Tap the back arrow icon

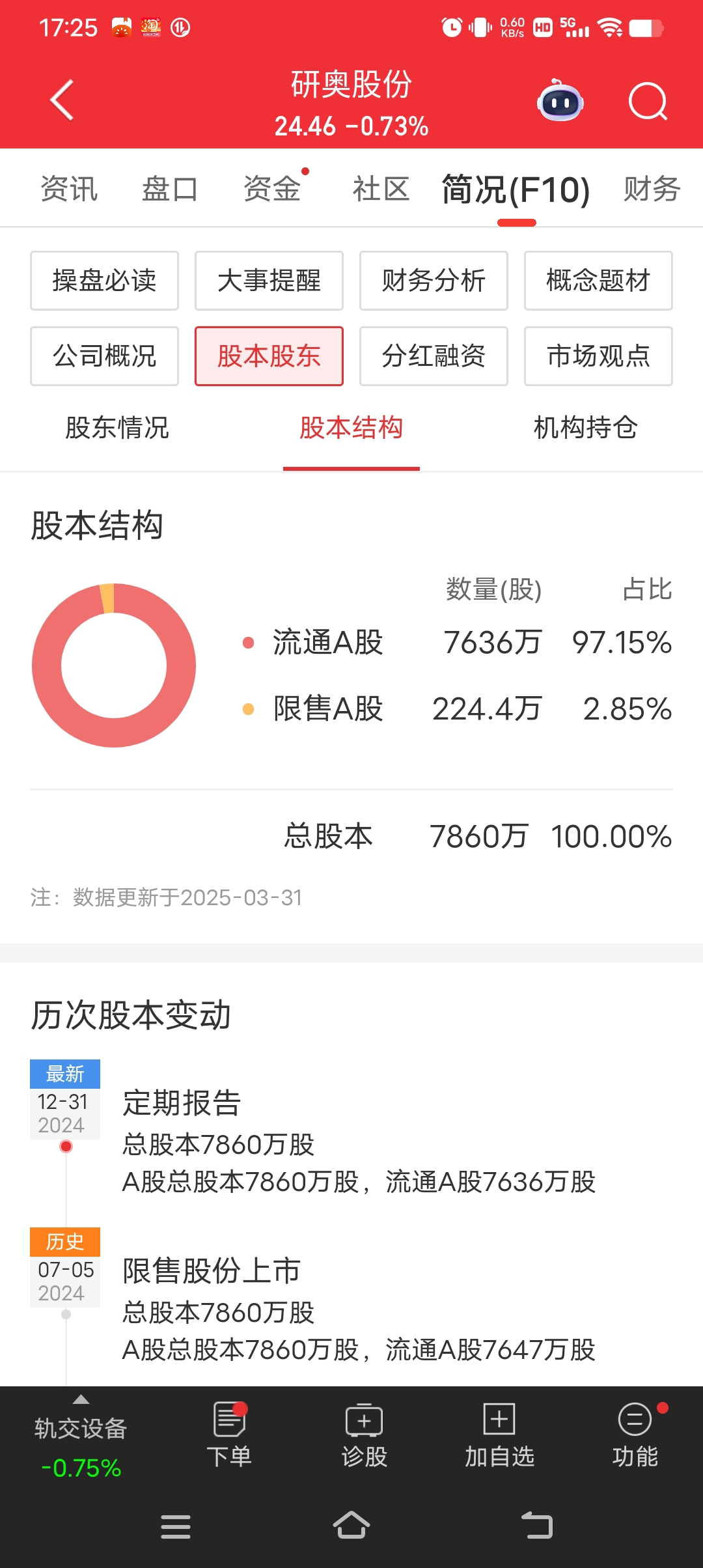pyautogui.click(x=62, y=100)
